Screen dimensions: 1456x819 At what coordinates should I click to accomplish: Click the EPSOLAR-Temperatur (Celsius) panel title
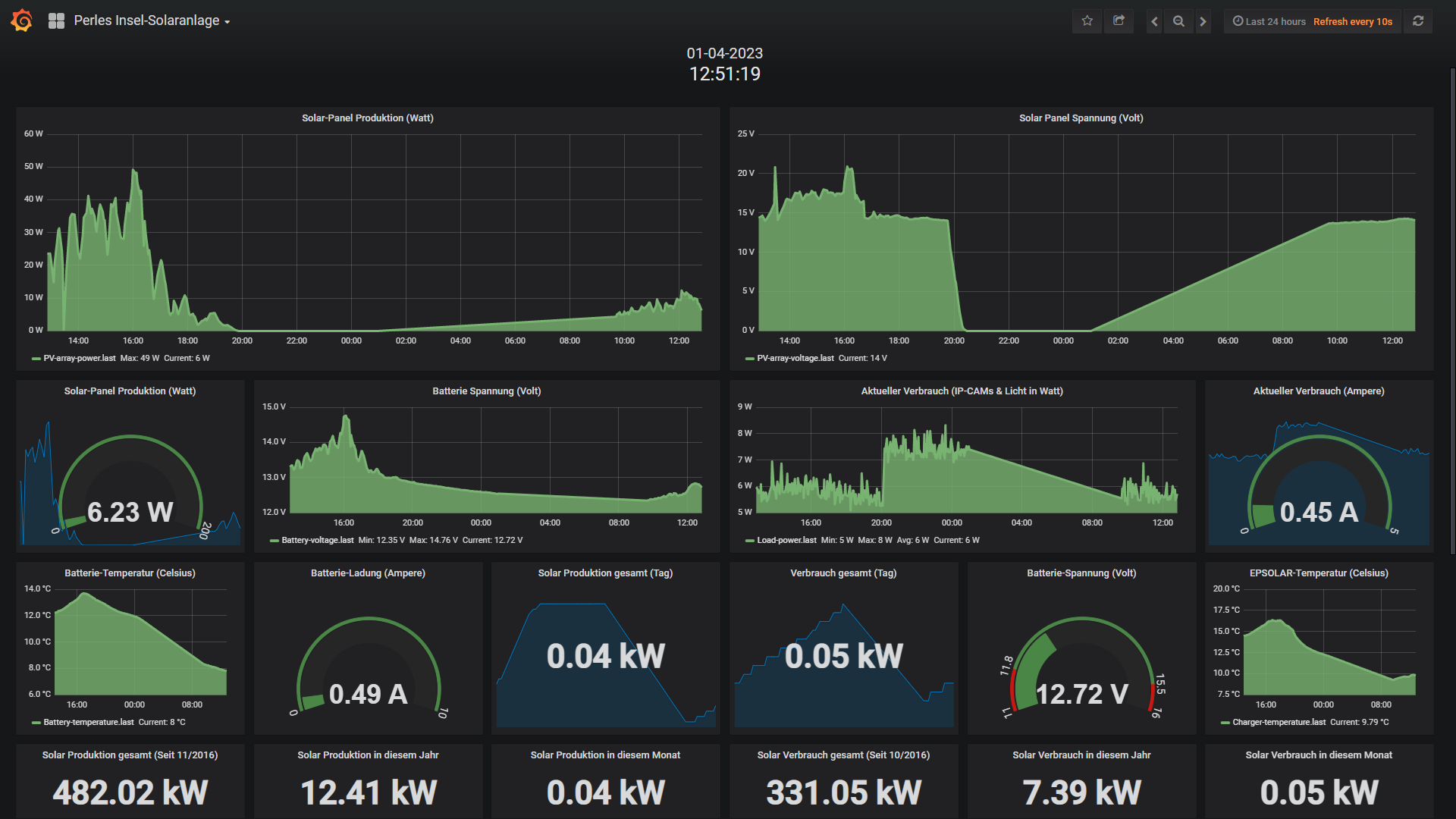click(x=1318, y=573)
